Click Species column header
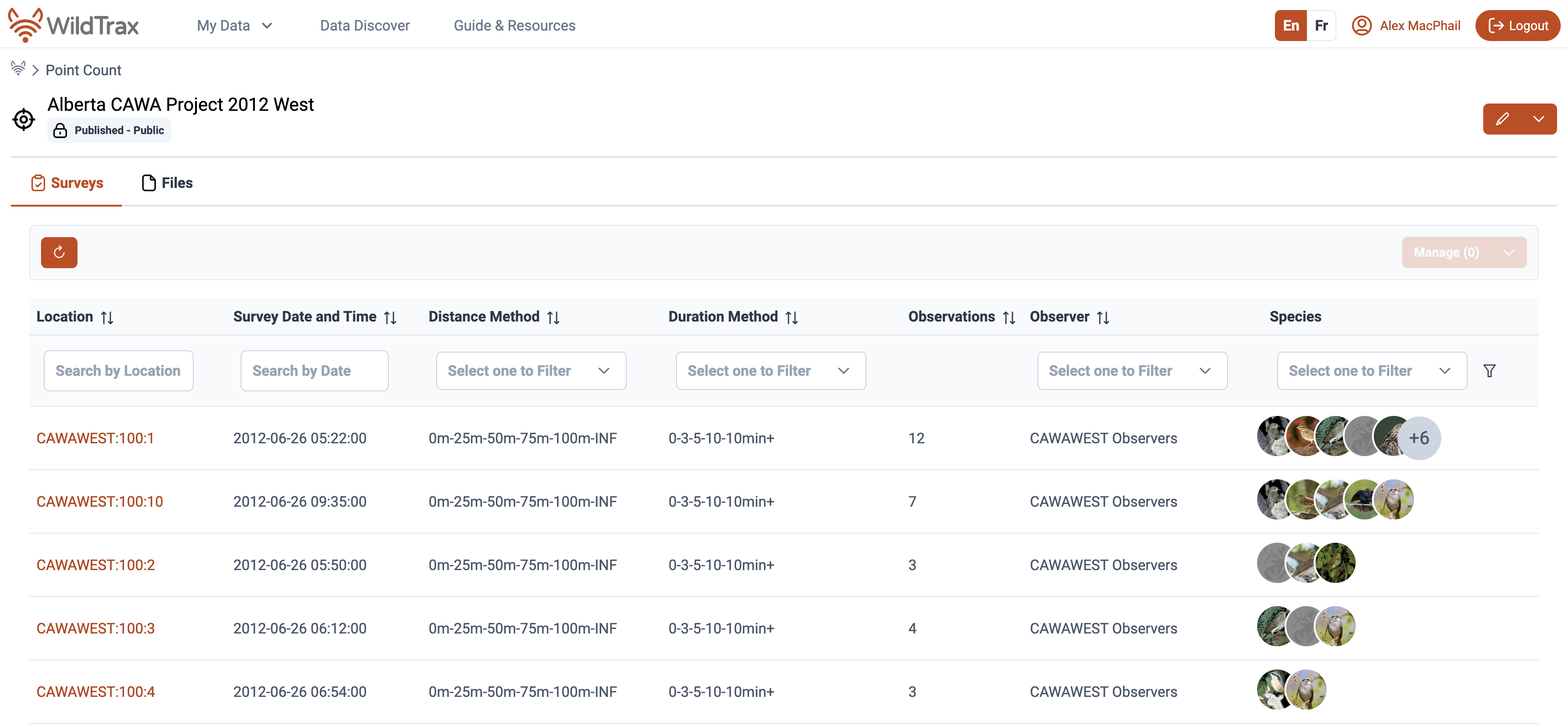The image size is (1568, 727). coord(1295,316)
